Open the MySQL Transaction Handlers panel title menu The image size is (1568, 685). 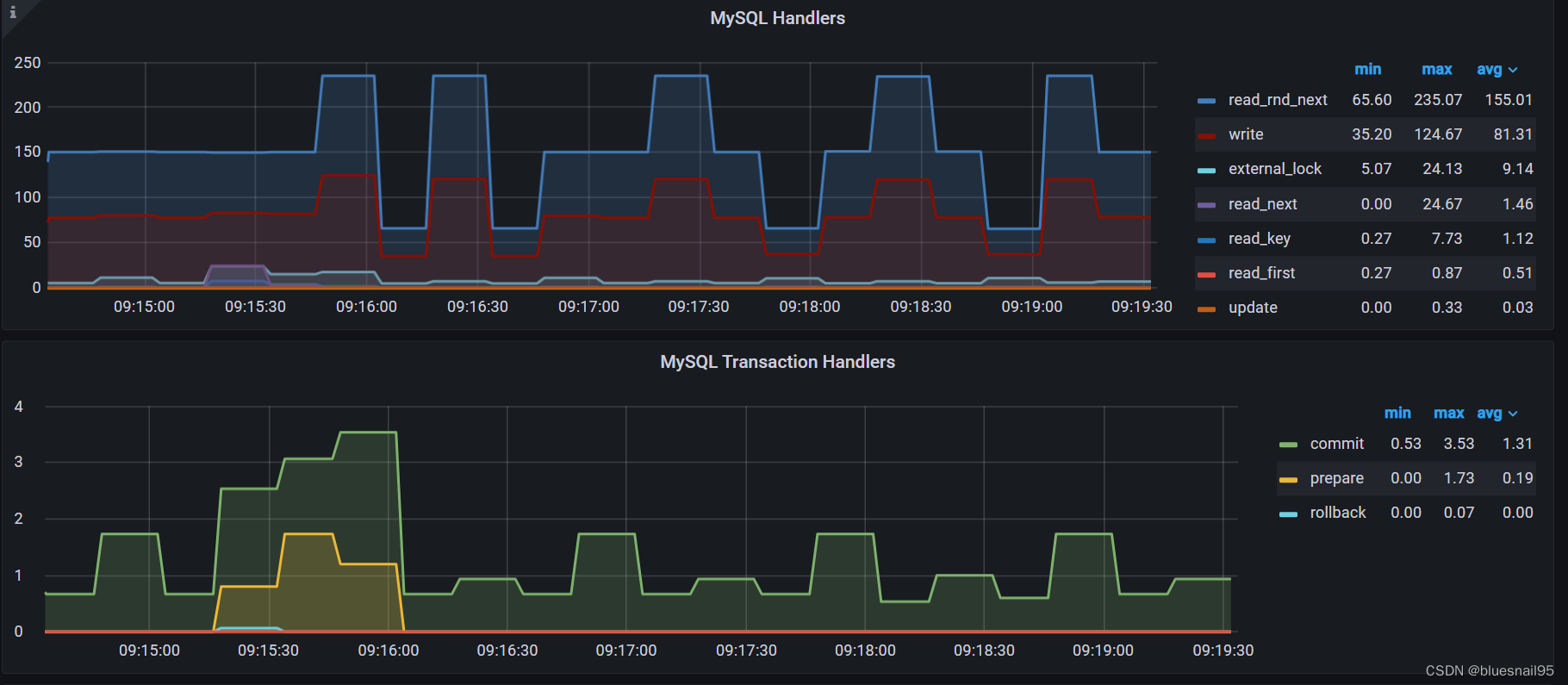tap(777, 362)
